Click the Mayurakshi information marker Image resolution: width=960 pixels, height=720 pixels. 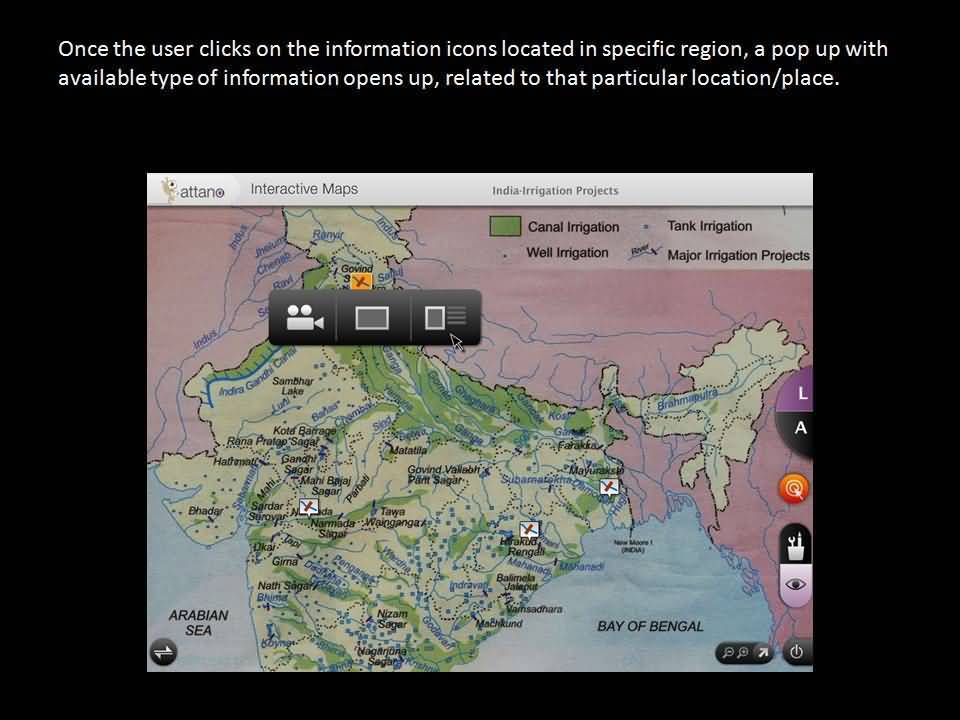pyautogui.click(x=609, y=486)
